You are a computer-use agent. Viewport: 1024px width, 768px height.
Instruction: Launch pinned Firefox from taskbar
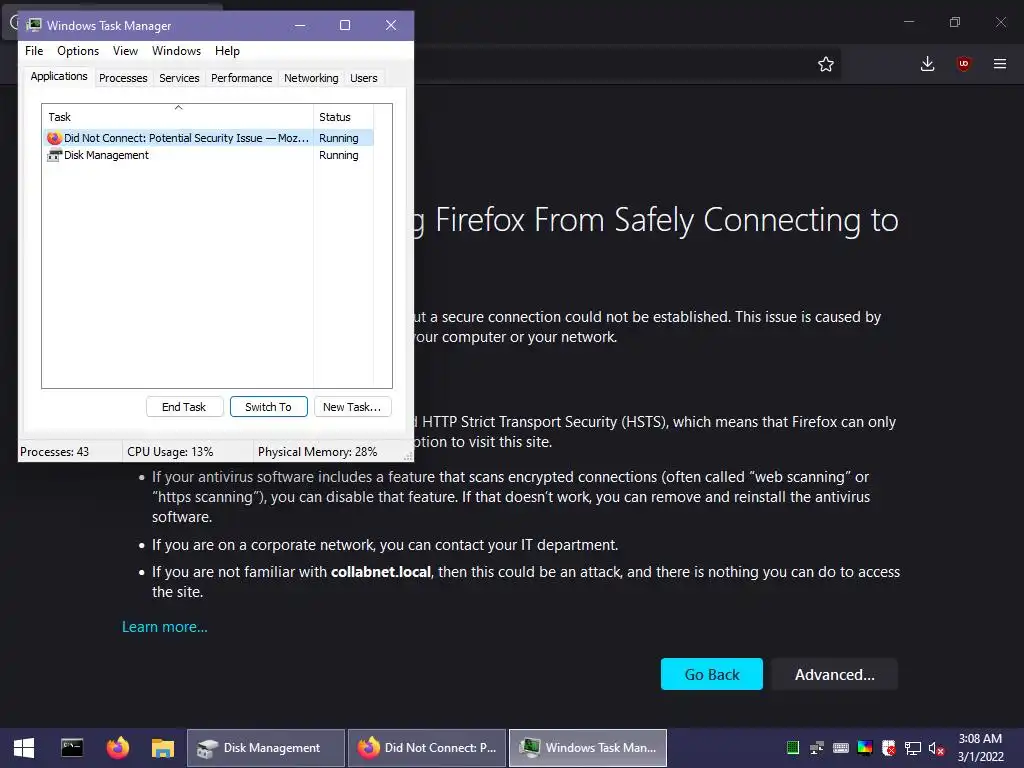118,748
